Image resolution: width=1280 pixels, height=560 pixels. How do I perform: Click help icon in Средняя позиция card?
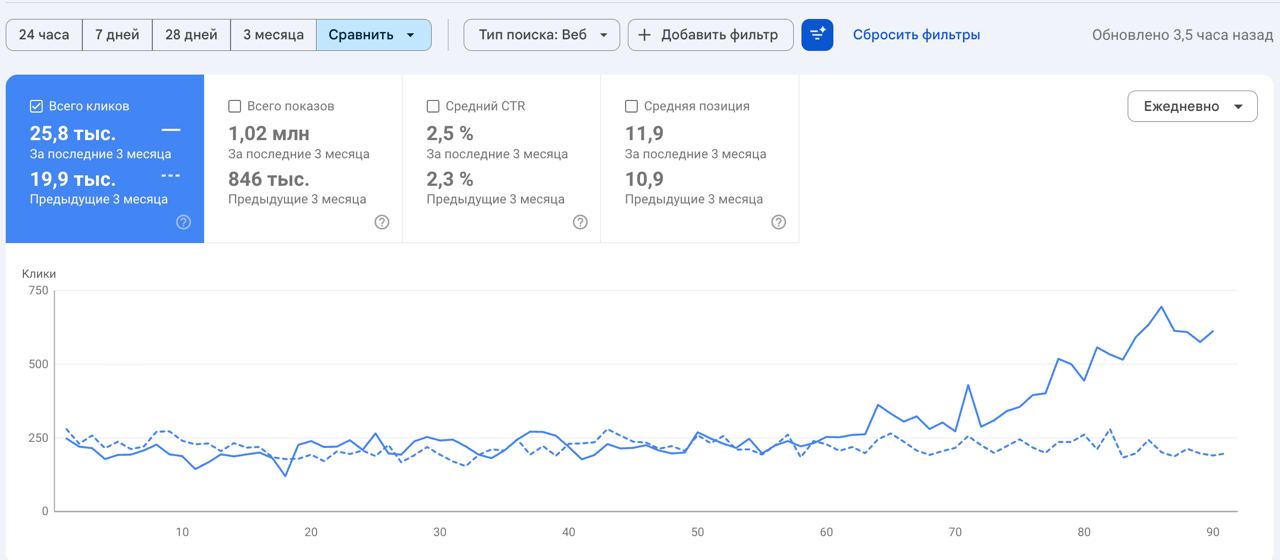point(778,222)
